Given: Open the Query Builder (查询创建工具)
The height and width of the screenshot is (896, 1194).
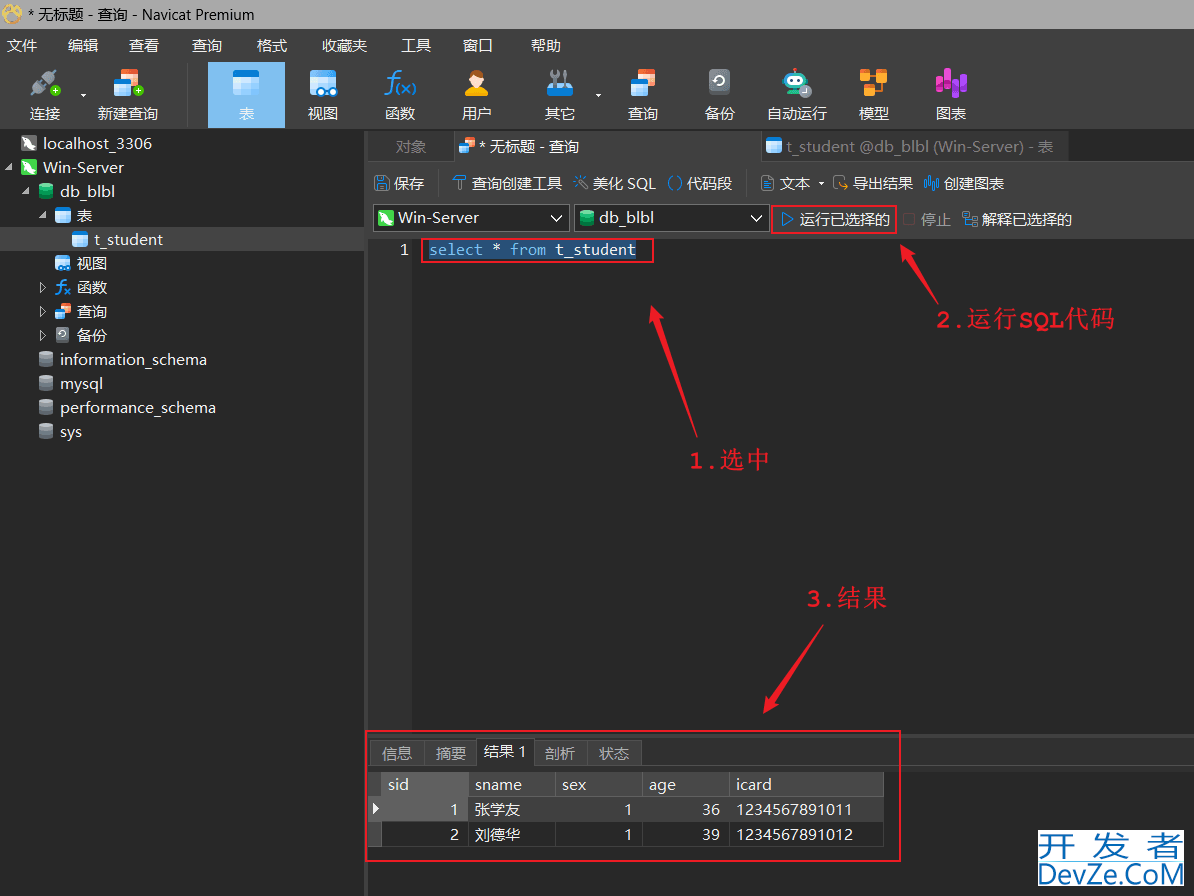Looking at the screenshot, I should coord(507,183).
